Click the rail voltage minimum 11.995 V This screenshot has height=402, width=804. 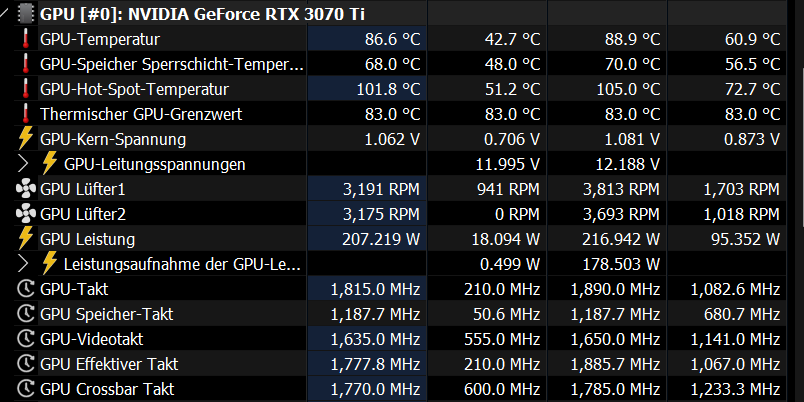(x=509, y=165)
